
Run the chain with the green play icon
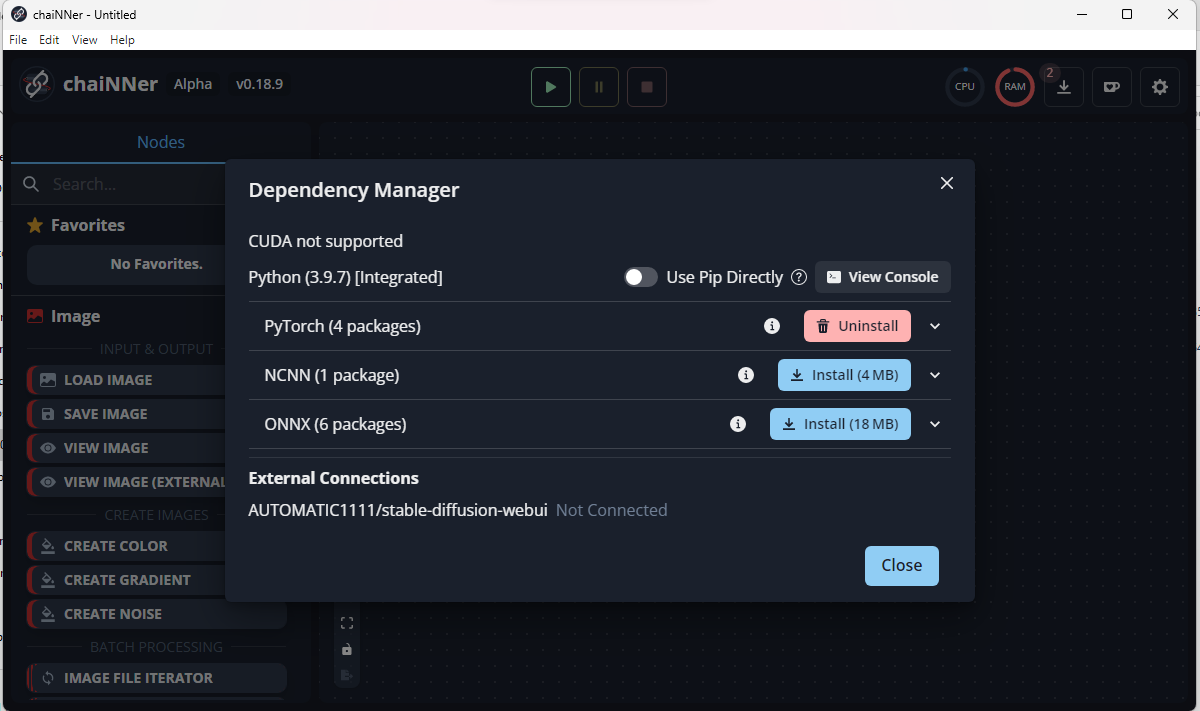point(550,87)
